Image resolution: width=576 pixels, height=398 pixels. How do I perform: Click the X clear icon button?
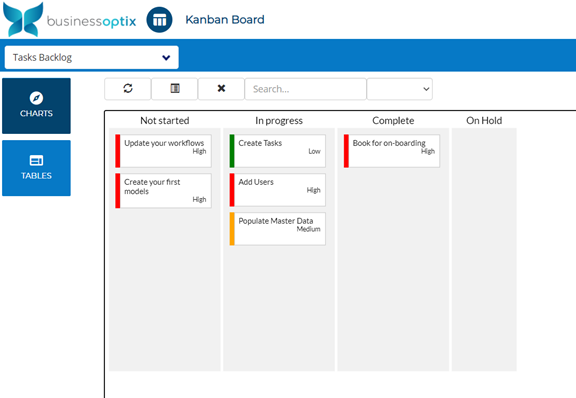[x=221, y=89]
